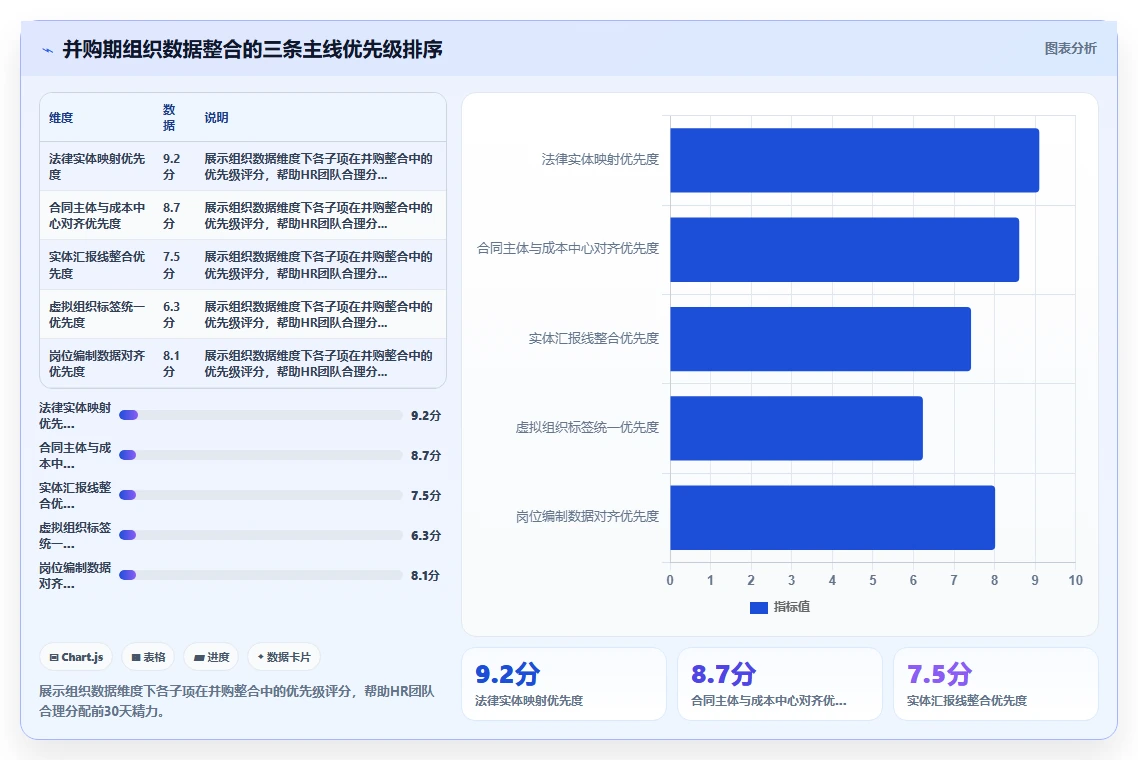Click the 进度 tag chip
This screenshot has height=760, width=1138.
click(x=211, y=657)
